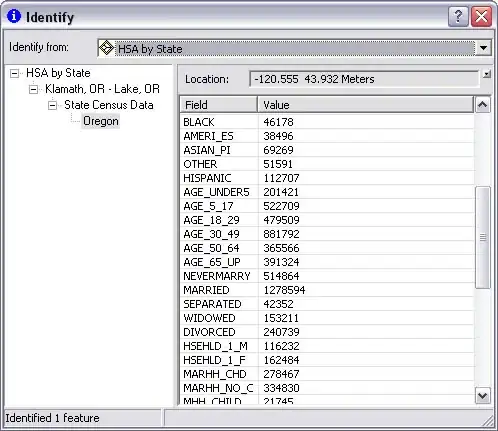Click the Field column header
498x431 pixels.
coord(218,105)
